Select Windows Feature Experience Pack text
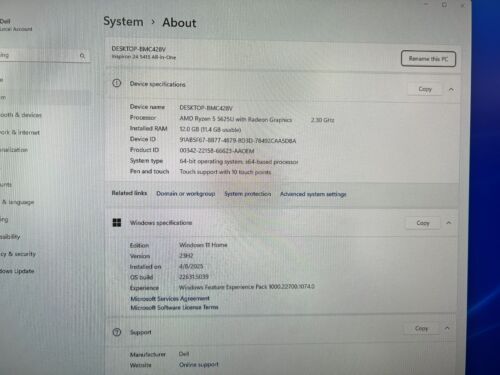The height and width of the screenshot is (375, 500). [x=247, y=287]
